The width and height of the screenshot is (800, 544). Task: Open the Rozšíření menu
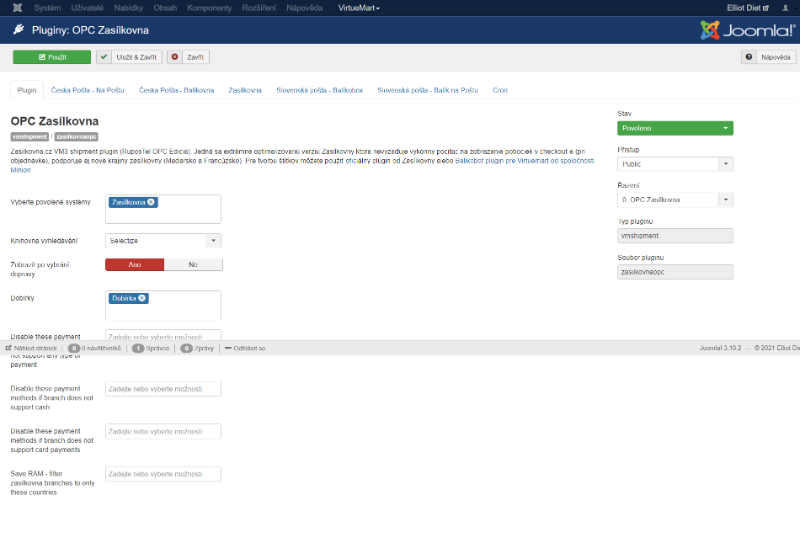[259, 8]
